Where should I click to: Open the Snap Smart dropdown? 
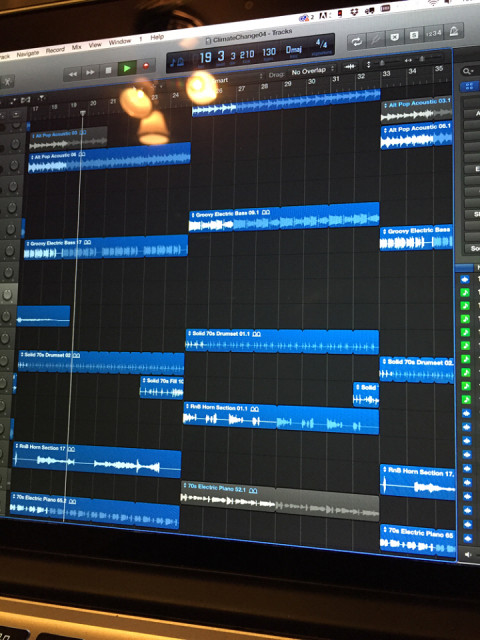click(x=237, y=80)
